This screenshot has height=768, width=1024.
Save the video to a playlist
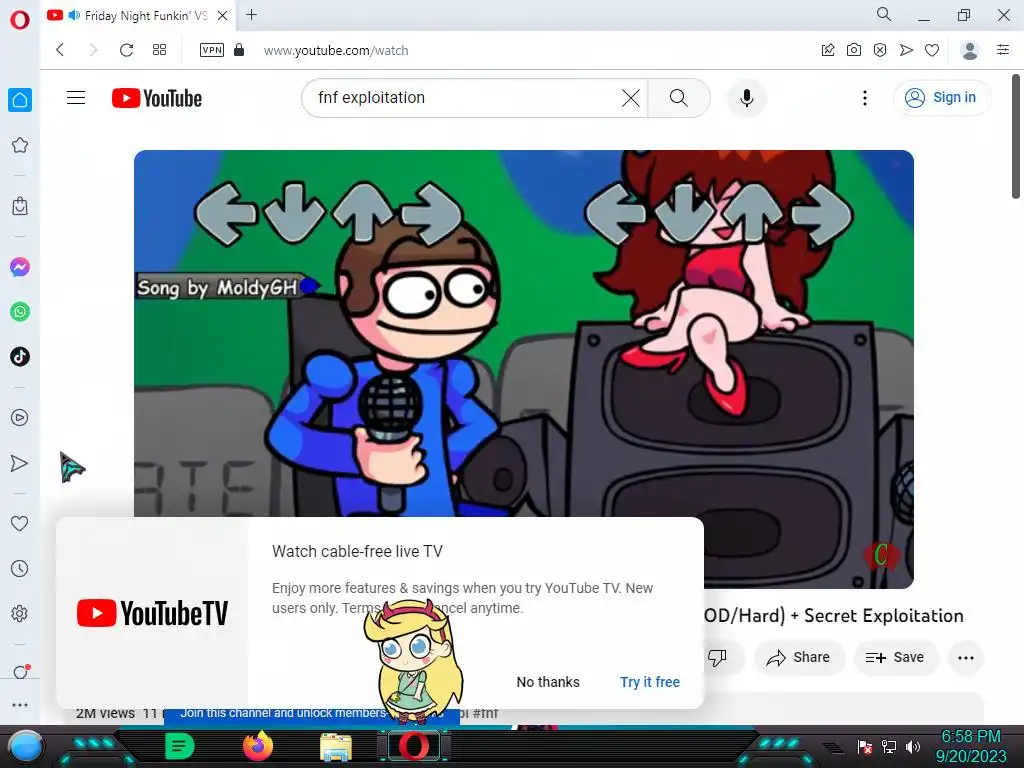tap(895, 658)
